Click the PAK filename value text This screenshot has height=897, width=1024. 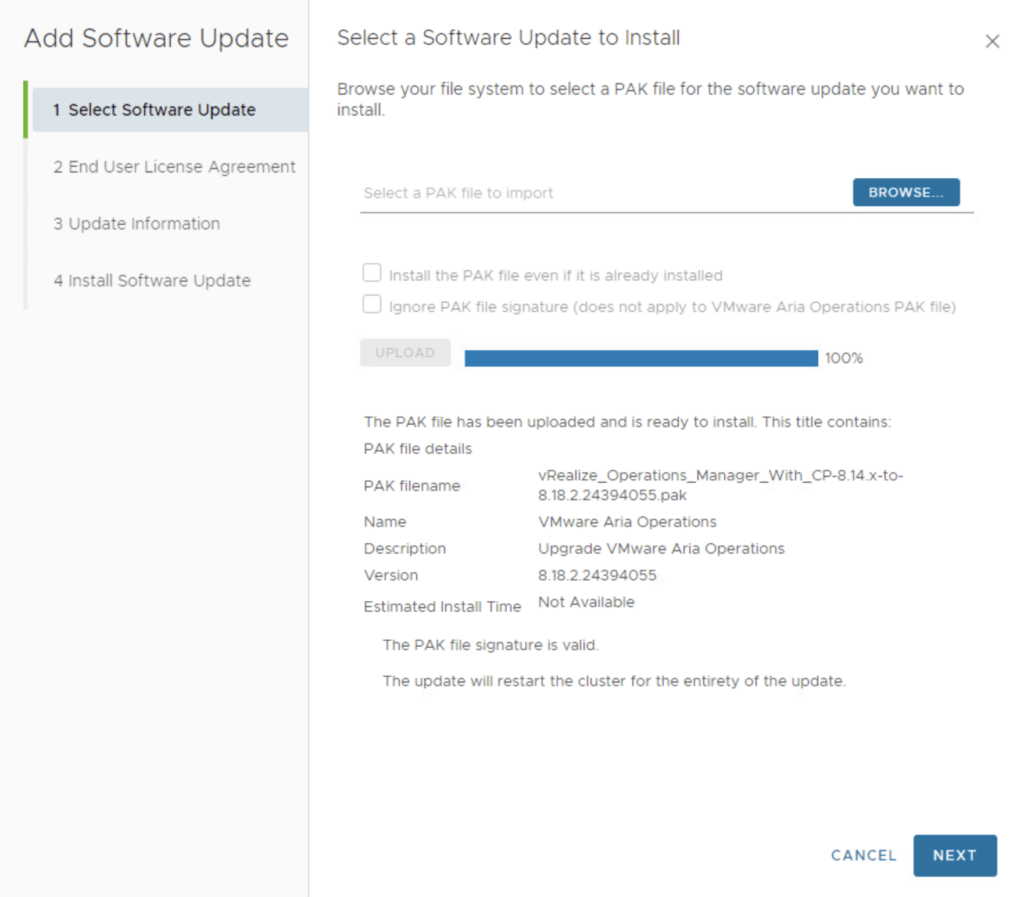[720, 485]
